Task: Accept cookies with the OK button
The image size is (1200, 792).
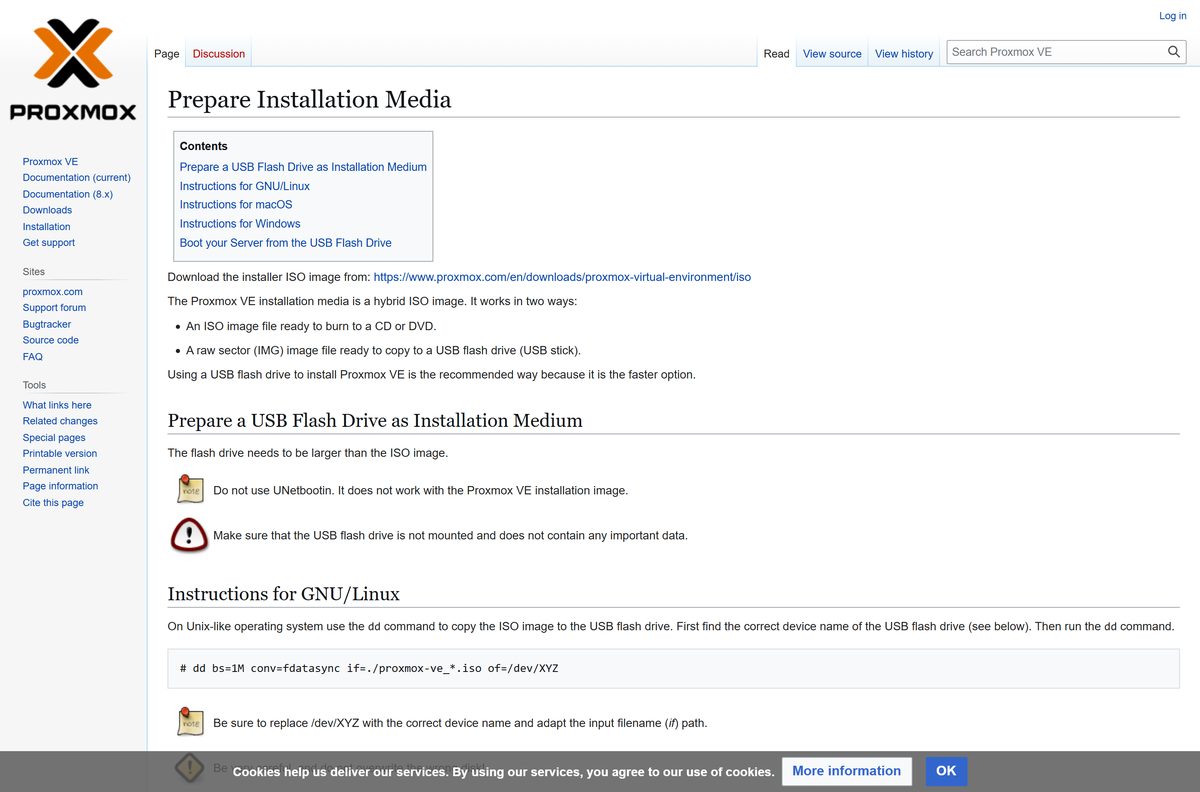Action: (946, 771)
